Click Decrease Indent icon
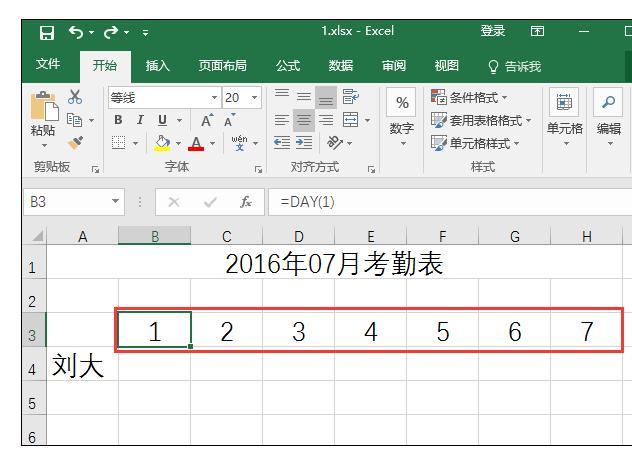The width and height of the screenshot is (632, 457). [282, 143]
